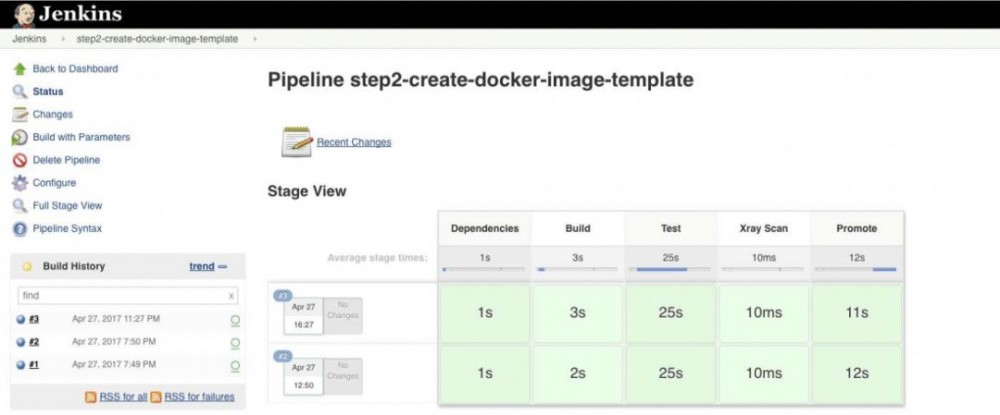Click the Build with Parameters clock icon
Image resolution: width=1000 pixels, height=415 pixels.
click(x=19, y=138)
